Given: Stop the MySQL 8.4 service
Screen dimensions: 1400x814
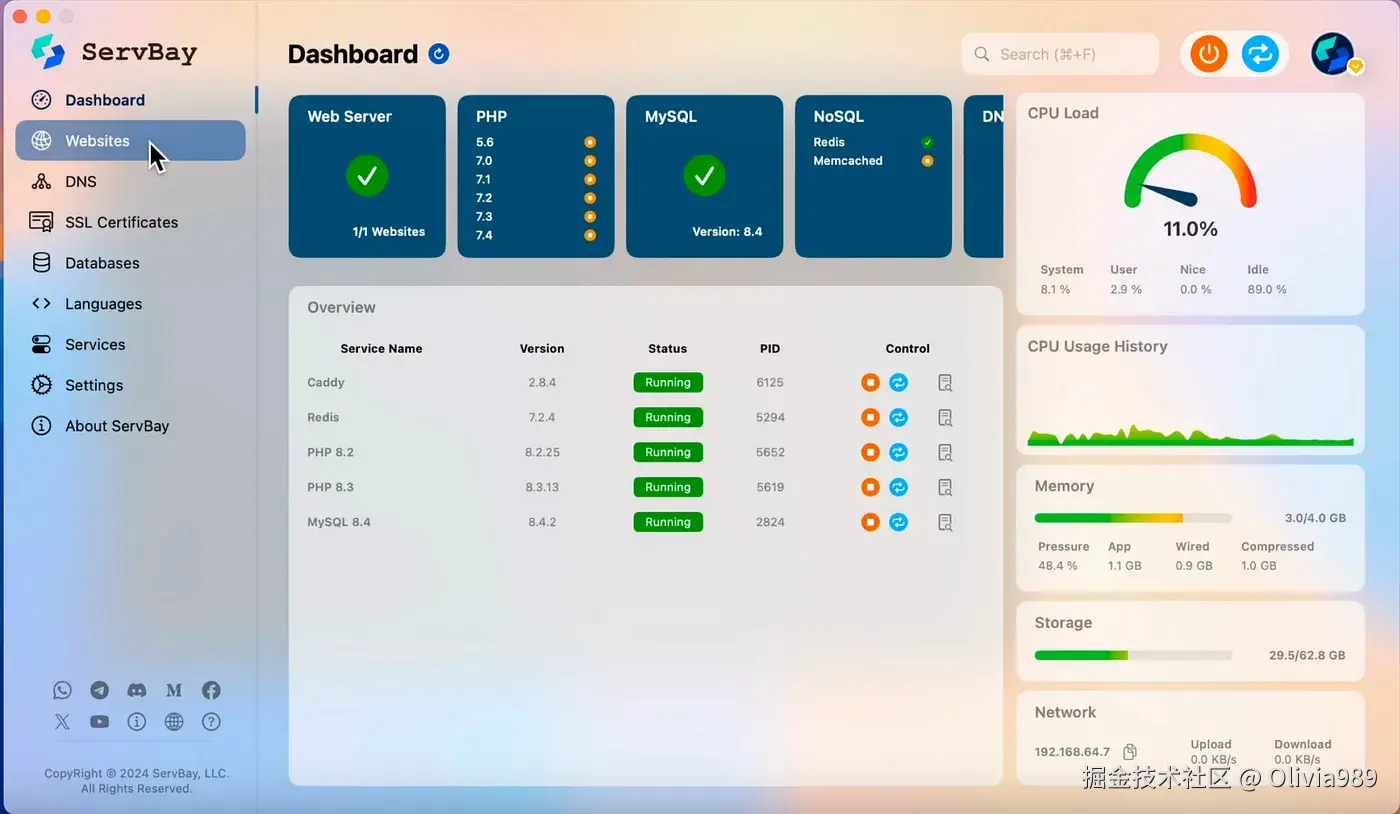Looking at the screenshot, I should click(871, 522).
